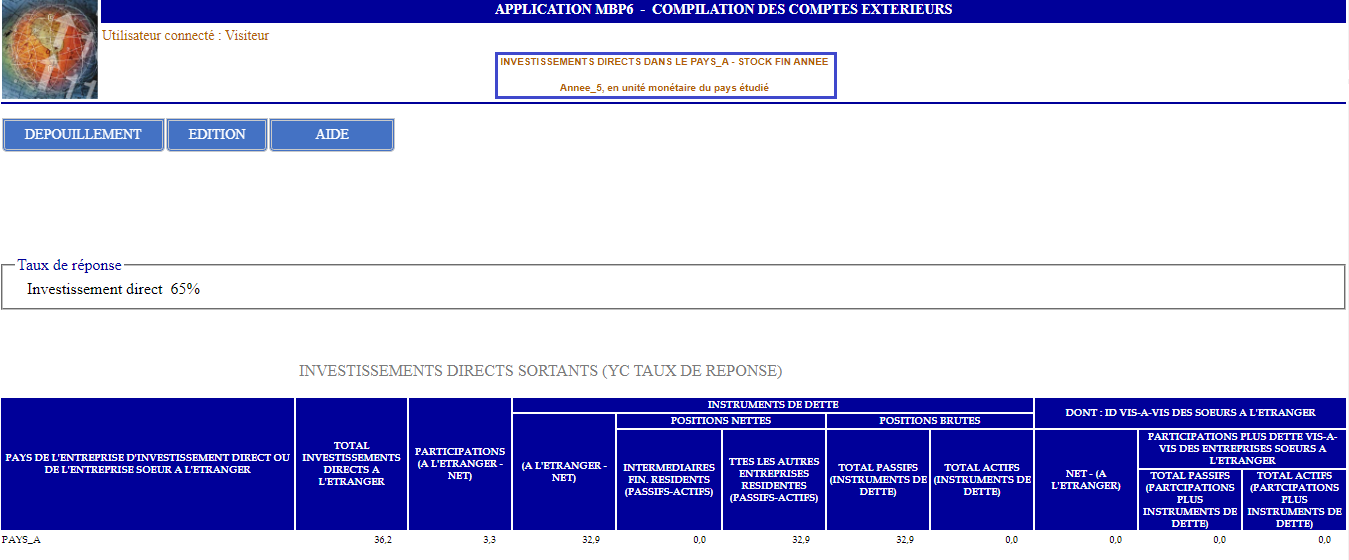Click the 'INVESTISSEMENTS DIRECTS SORTANTS' table title
Image resolution: width=1349 pixels, height=560 pixels.
tap(540, 371)
